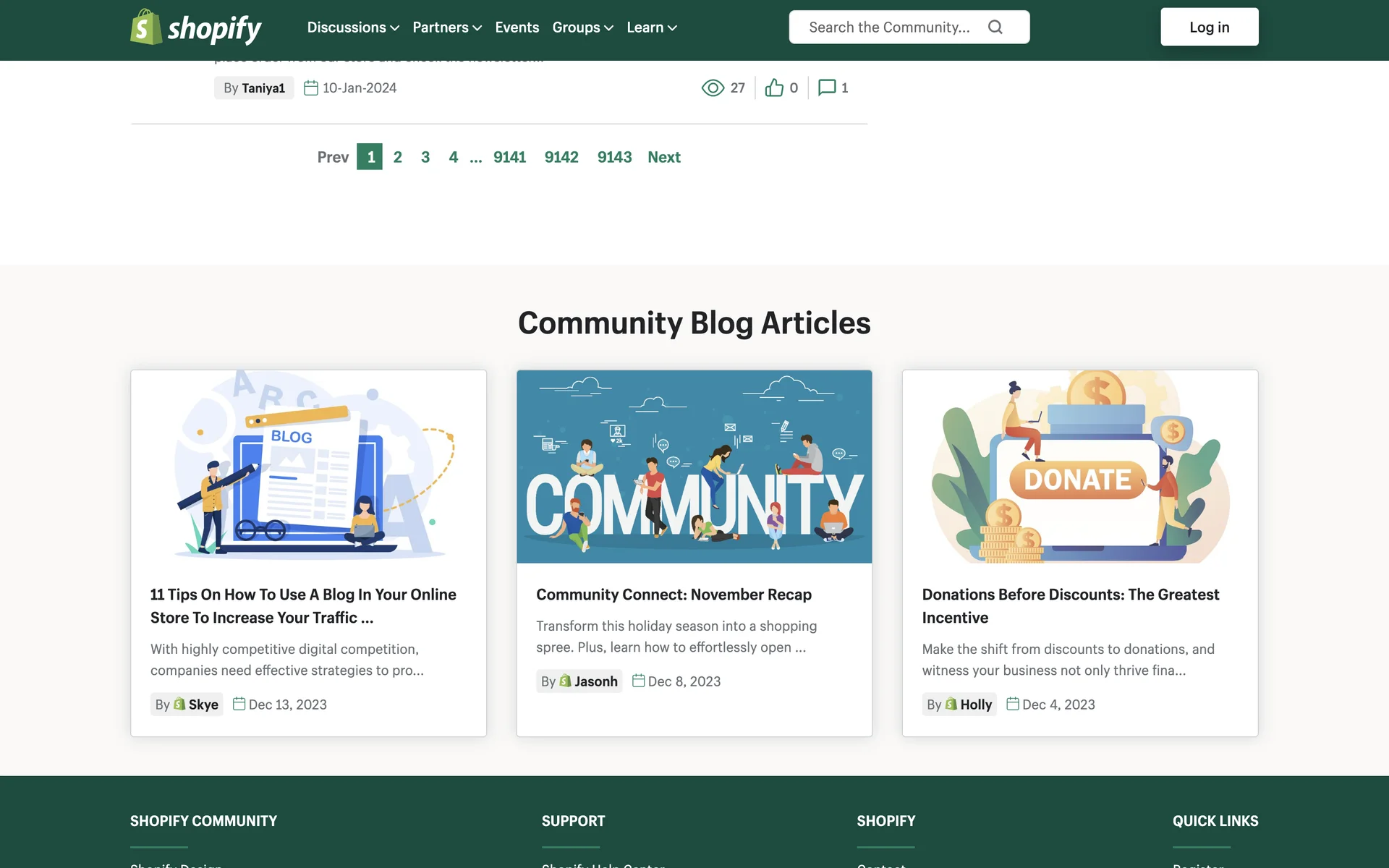The image size is (1389, 868).
Task: Open the Groups dropdown
Action: coord(582,27)
